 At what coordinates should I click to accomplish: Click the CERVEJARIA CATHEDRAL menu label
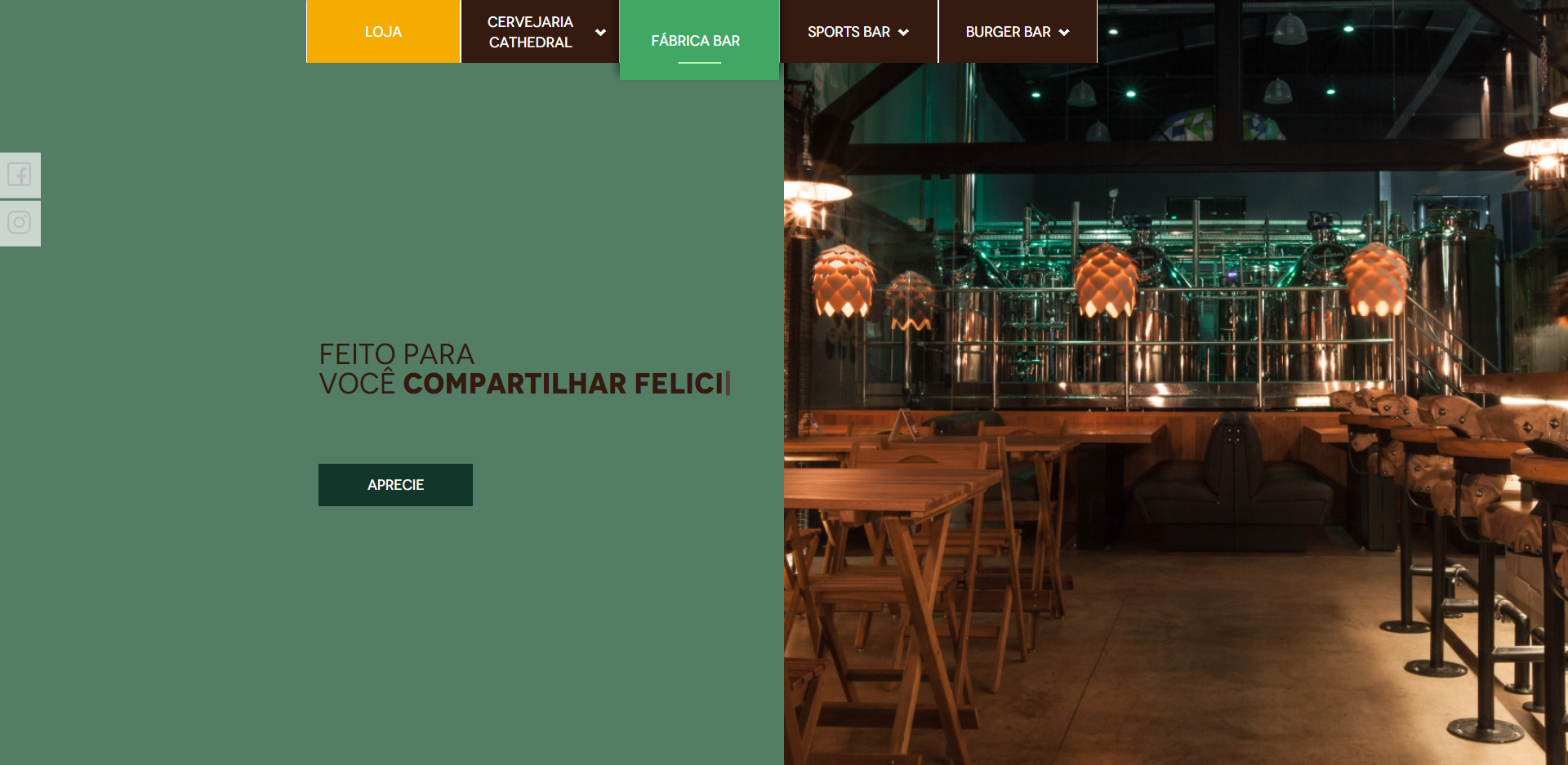pos(530,32)
